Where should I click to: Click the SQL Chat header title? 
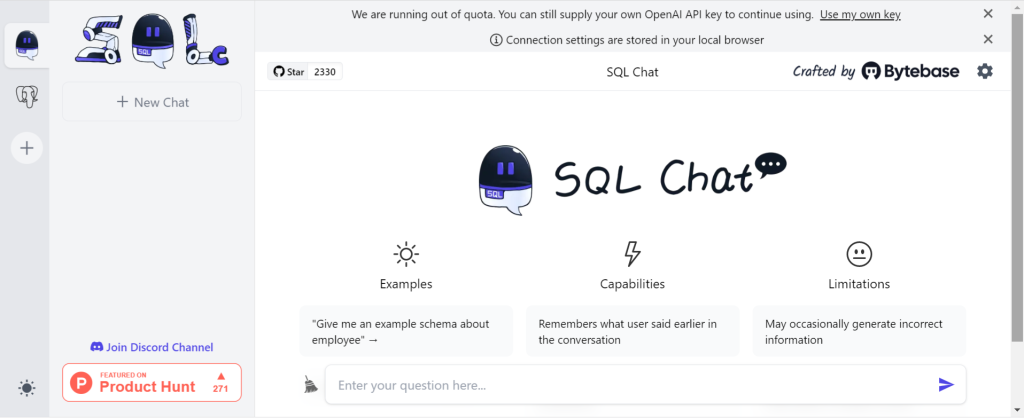pyautogui.click(x=632, y=72)
